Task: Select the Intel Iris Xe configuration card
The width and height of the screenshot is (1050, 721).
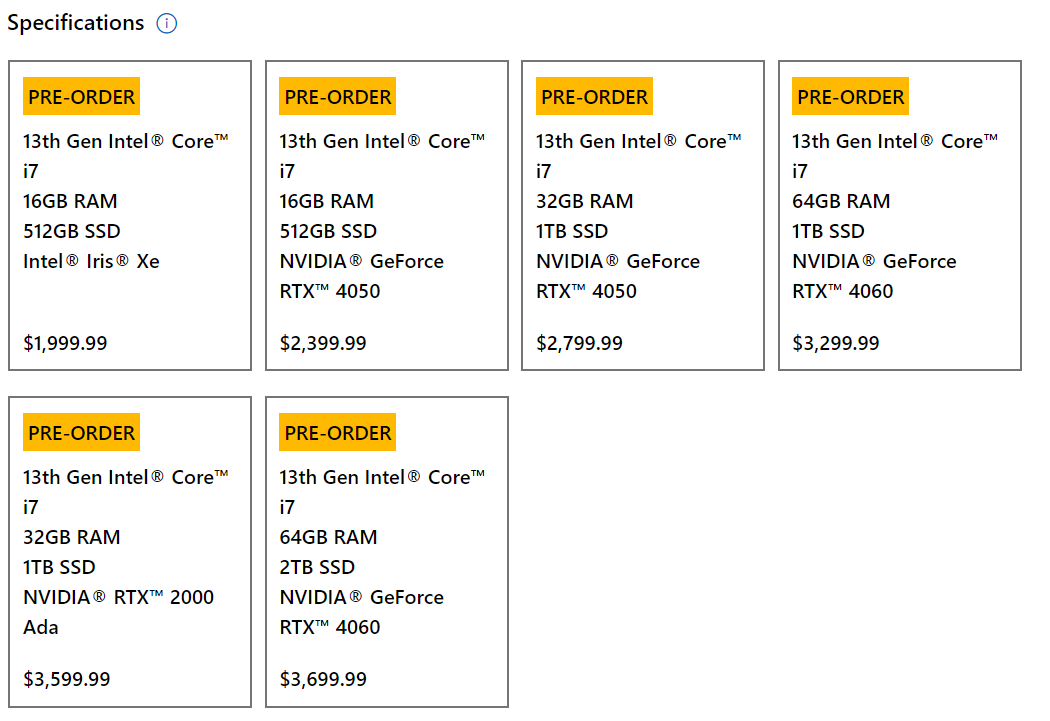Action: point(130,215)
